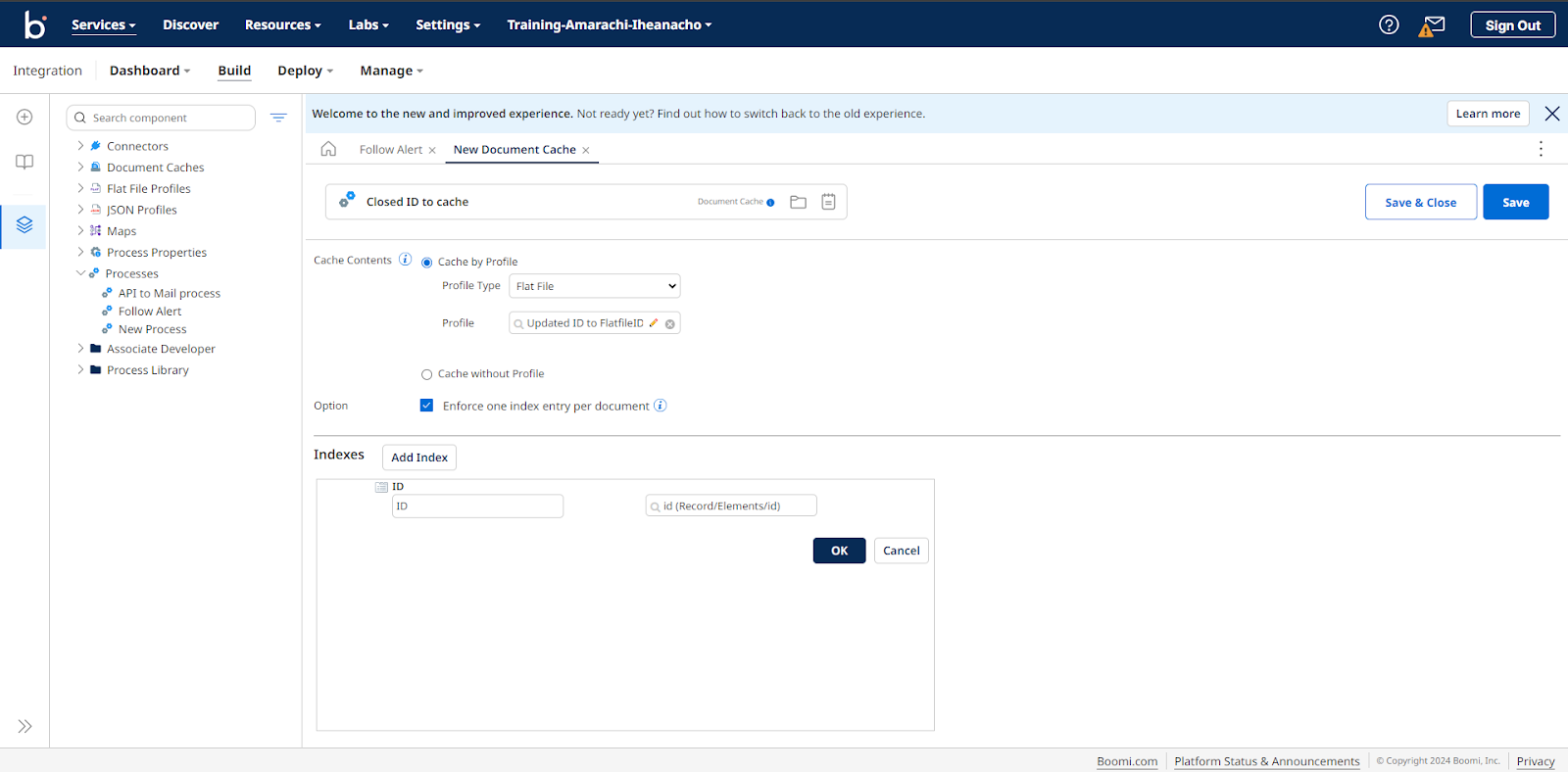Click the Boomi logo
This screenshot has width=1568, height=772.
[x=35, y=24]
